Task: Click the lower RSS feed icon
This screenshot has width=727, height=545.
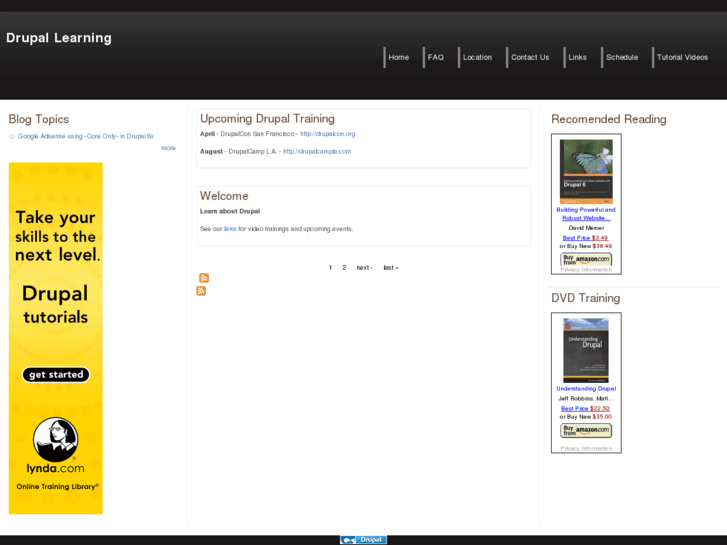Action: (x=201, y=291)
